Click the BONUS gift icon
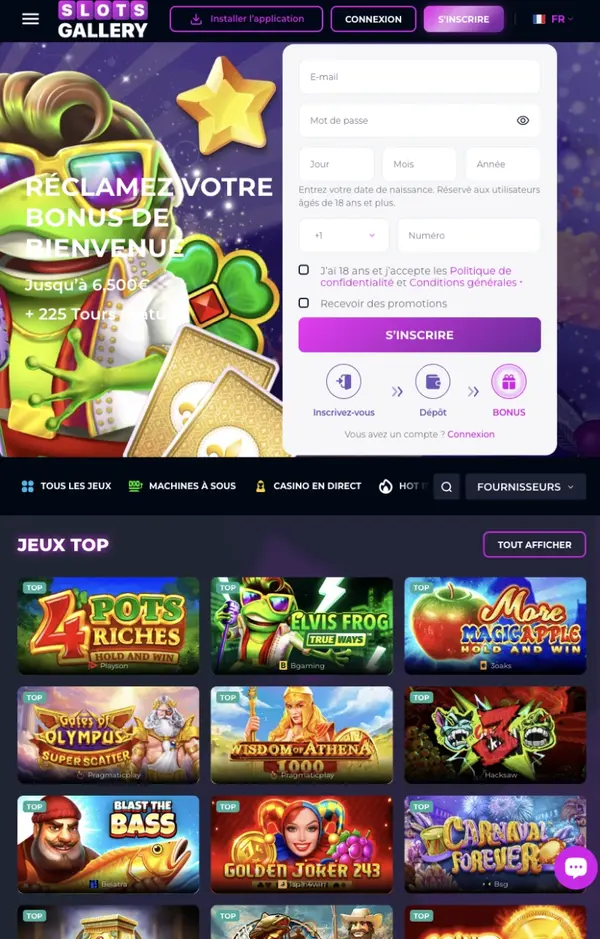The image size is (600, 939). tap(508, 381)
